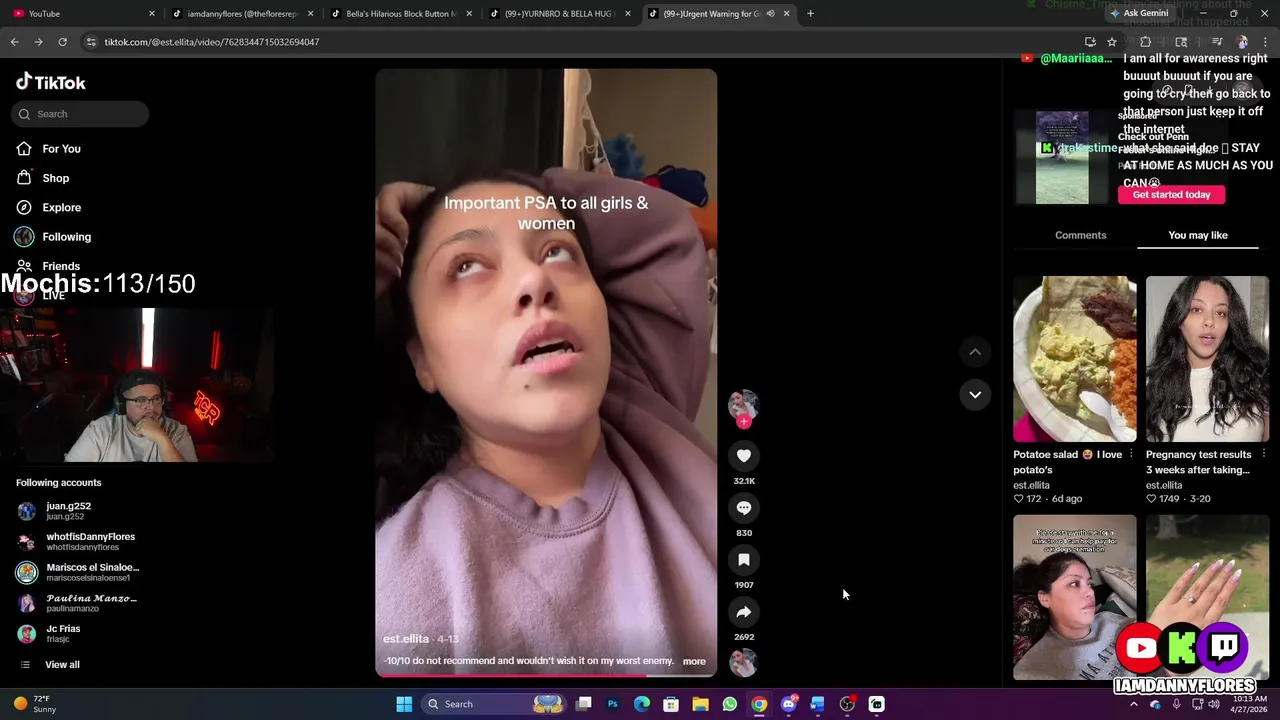1280x720 pixels.
Task: Open File Explorer from the taskbar
Action: (700, 704)
